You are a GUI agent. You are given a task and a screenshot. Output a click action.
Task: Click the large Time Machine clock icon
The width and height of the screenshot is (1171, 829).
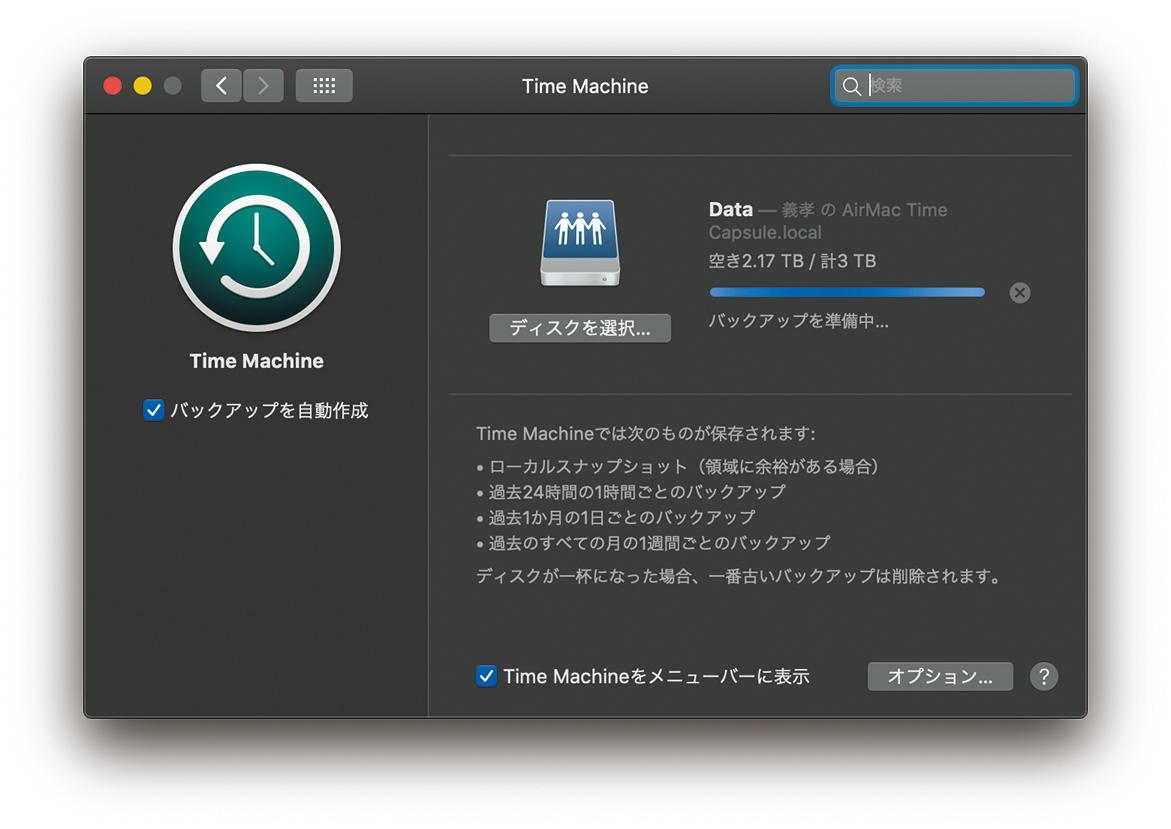(x=256, y=248)
